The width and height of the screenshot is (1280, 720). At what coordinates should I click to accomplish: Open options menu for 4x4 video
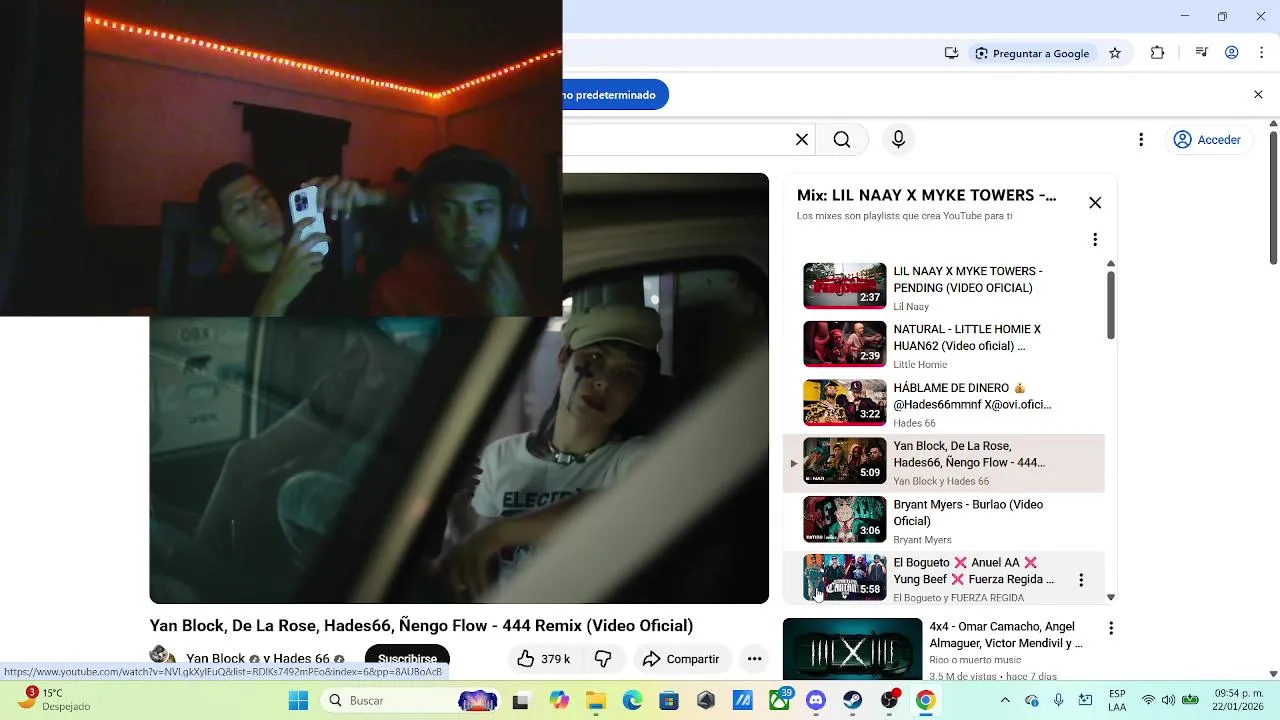click(1111, 629)
